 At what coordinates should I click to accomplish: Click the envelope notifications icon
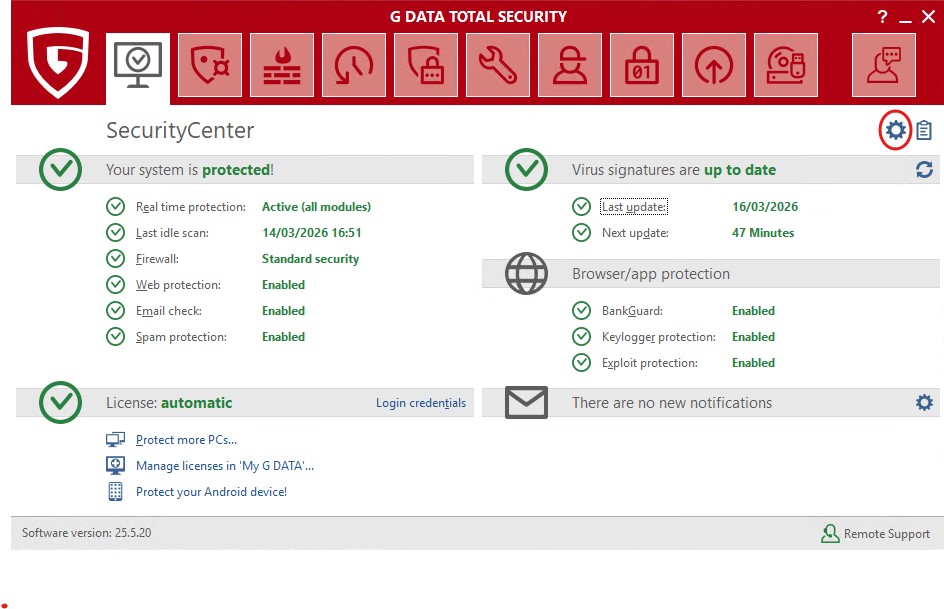526,403
